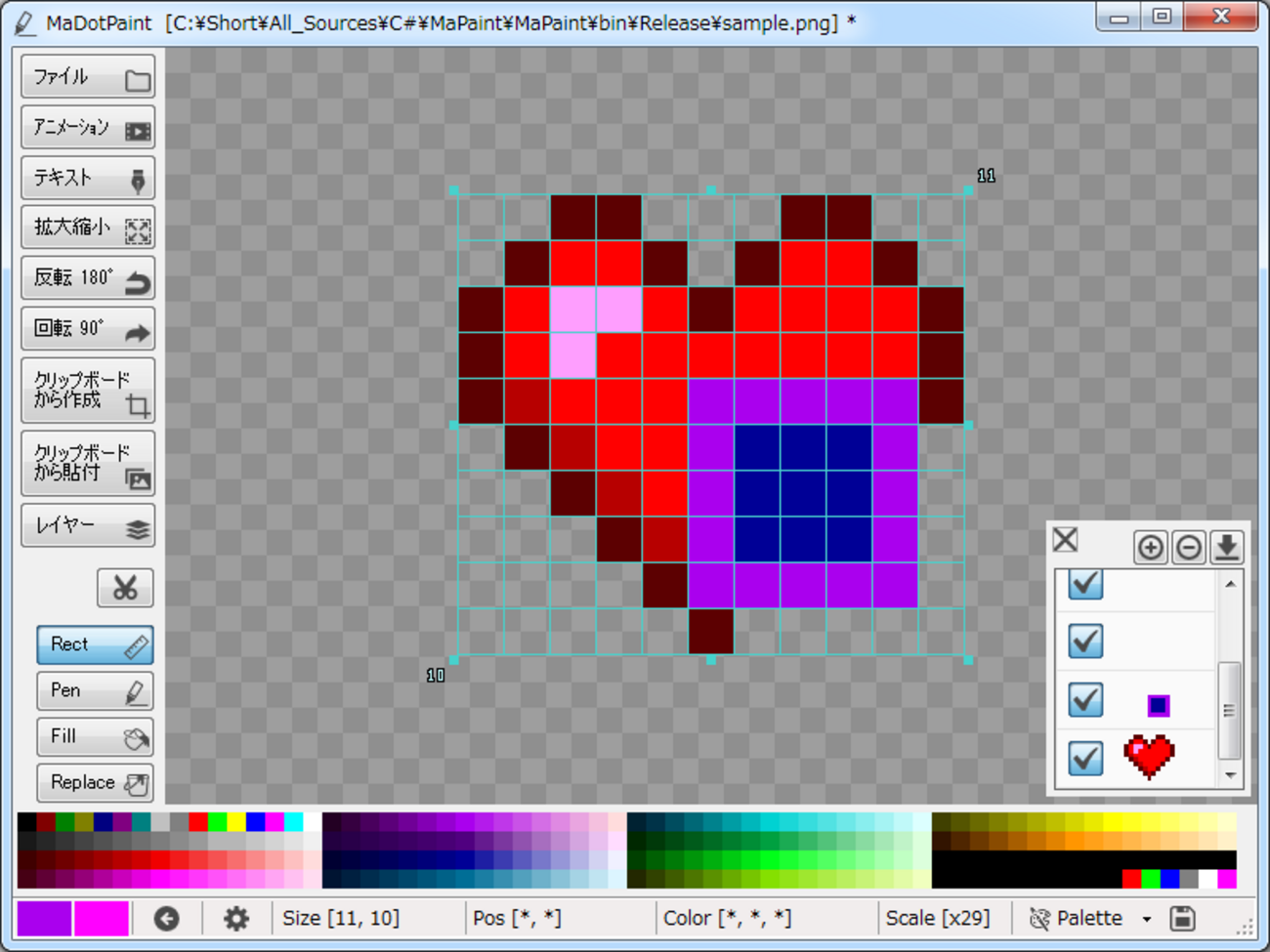Screen dimensions: 1270x952
Task: Close the layer panel with X icon
Action: 1065,540
